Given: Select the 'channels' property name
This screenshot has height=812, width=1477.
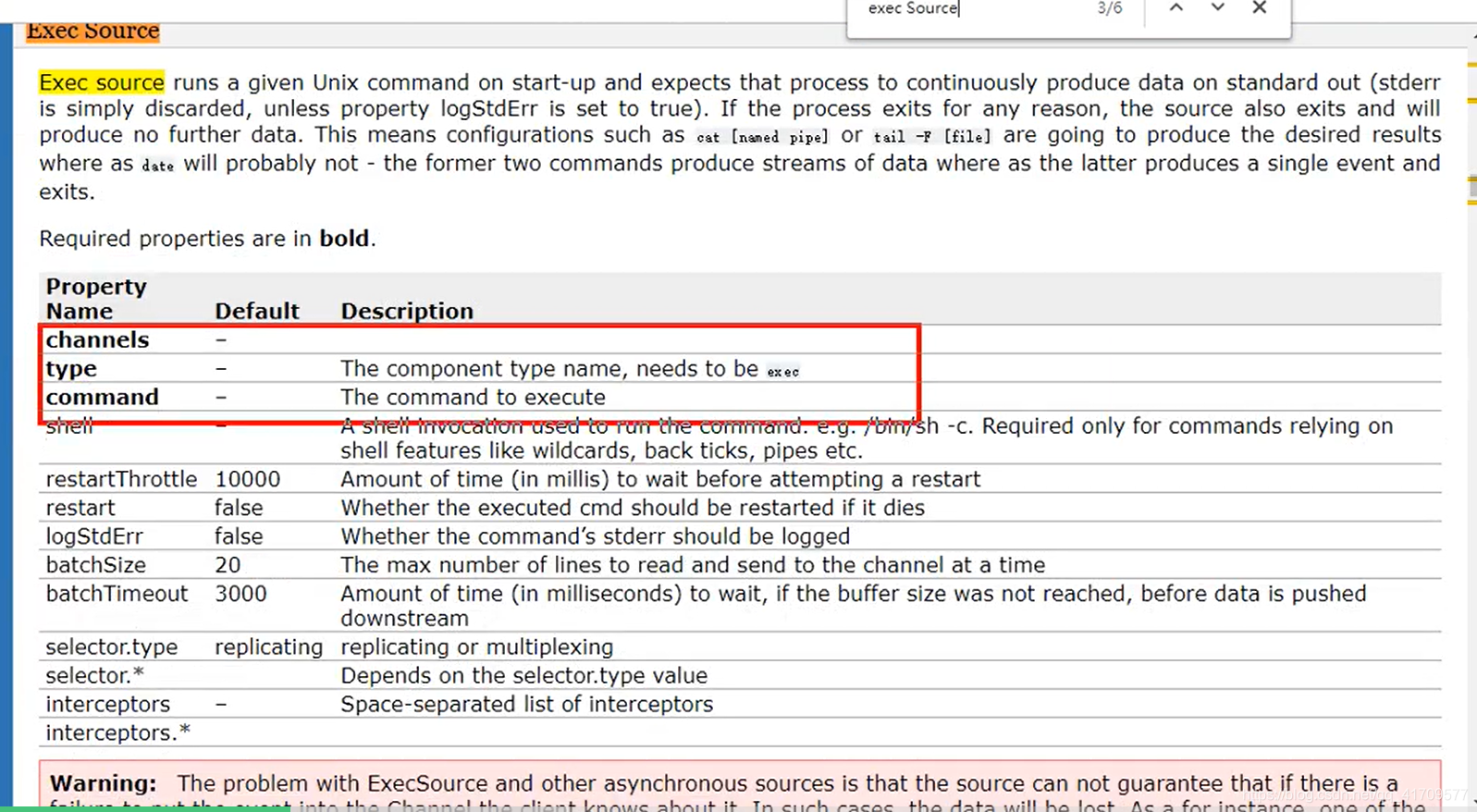Looking at the screenshot, I should [97, 339].
